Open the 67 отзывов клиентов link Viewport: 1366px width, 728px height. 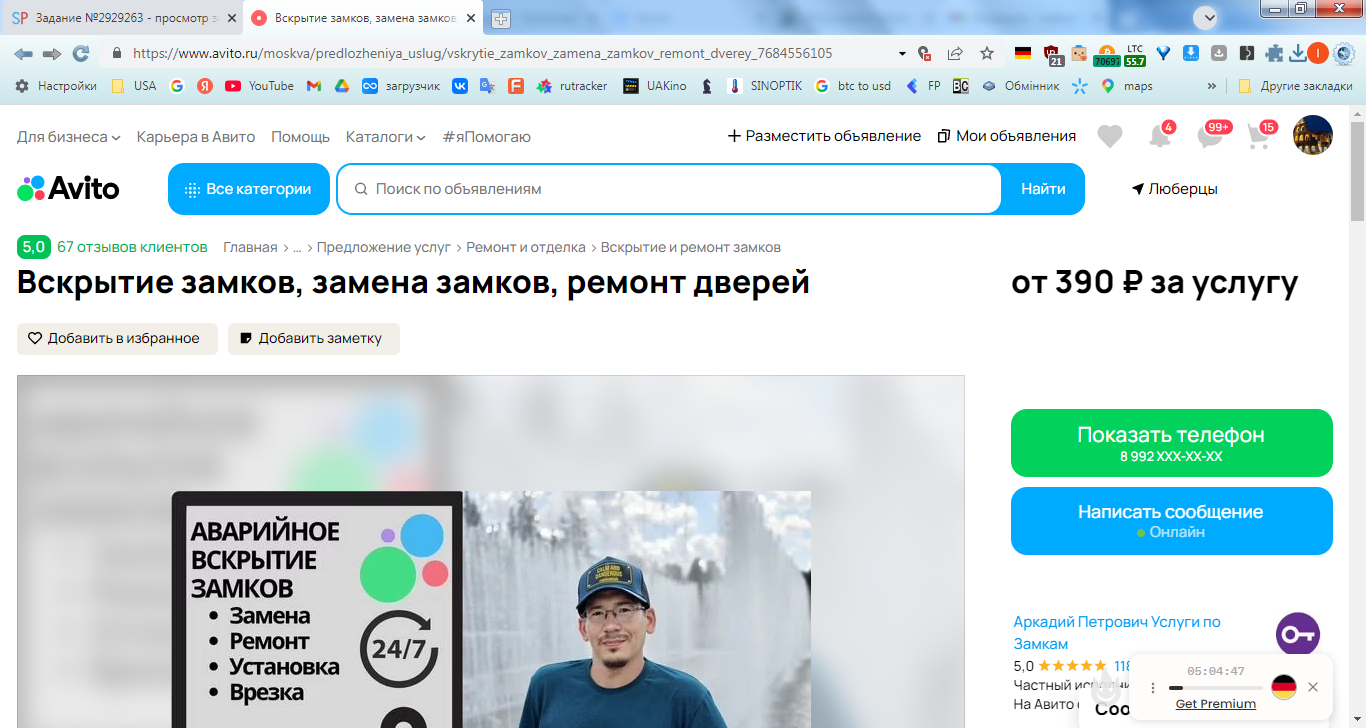pos(132,247)
